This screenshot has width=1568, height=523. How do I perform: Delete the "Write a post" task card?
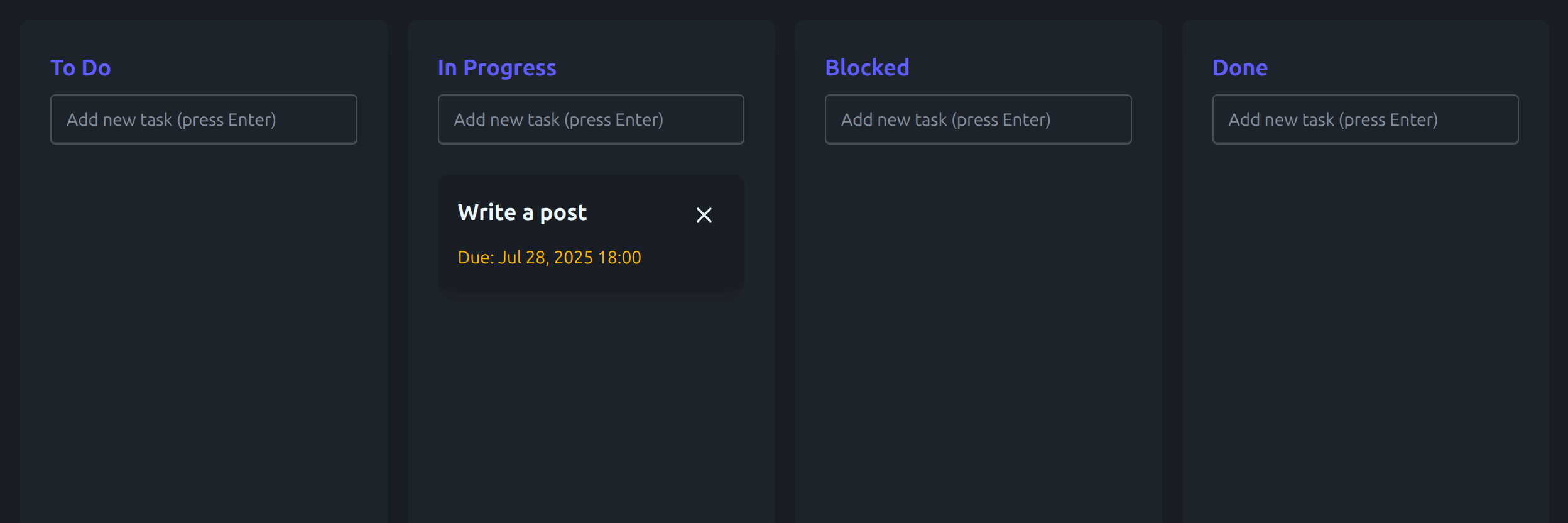pyautogui.click(x=704, y=214)
